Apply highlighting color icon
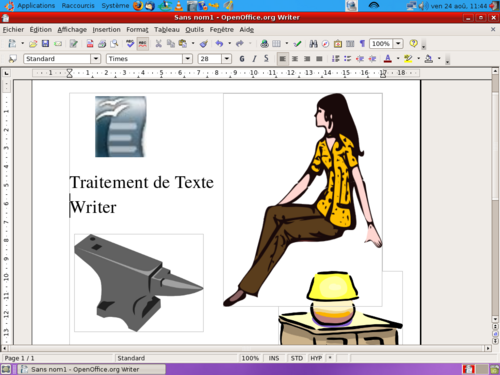The image size is (500, 375). (408, 59)
